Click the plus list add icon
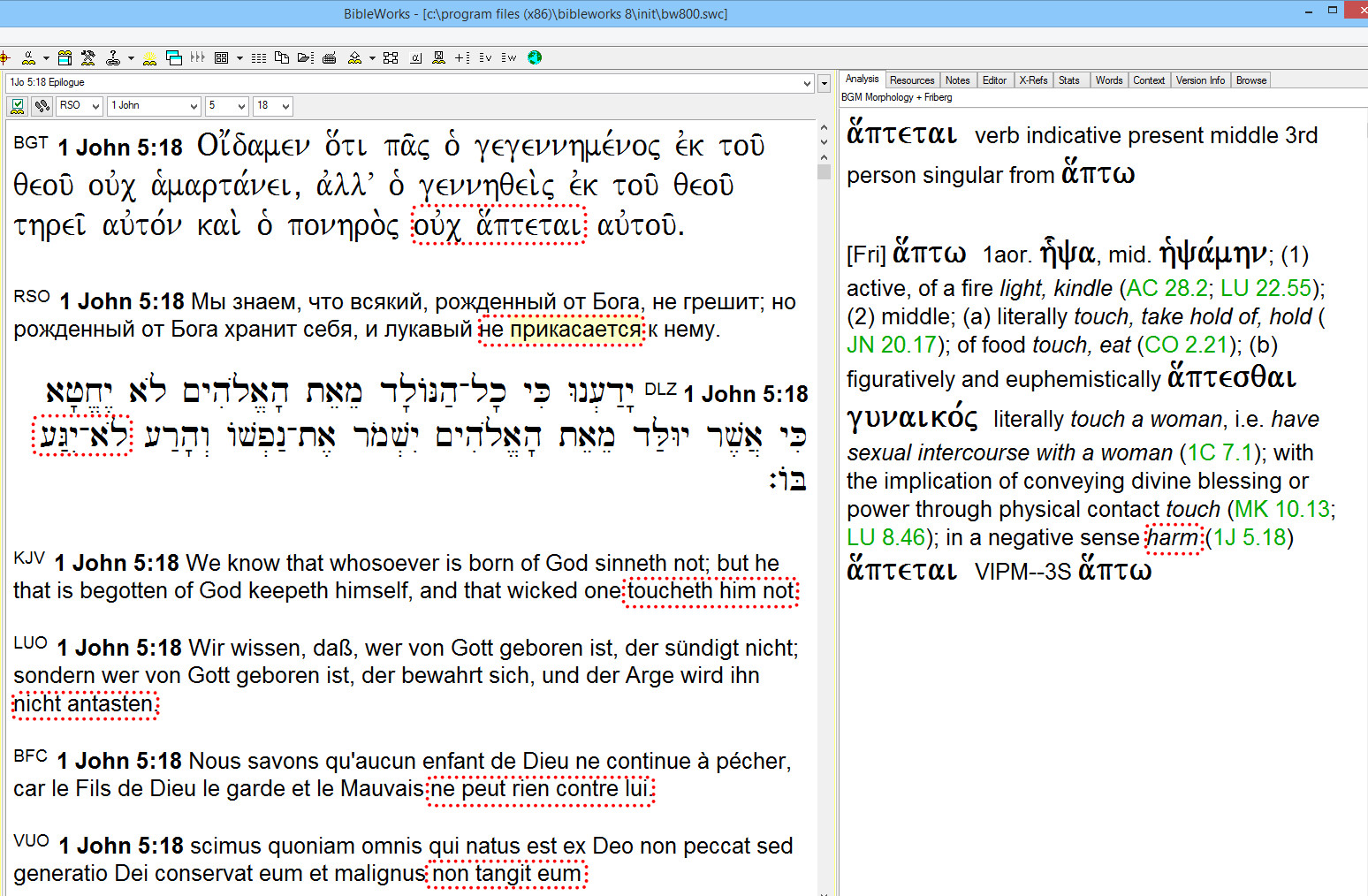 tap(462, 58)
